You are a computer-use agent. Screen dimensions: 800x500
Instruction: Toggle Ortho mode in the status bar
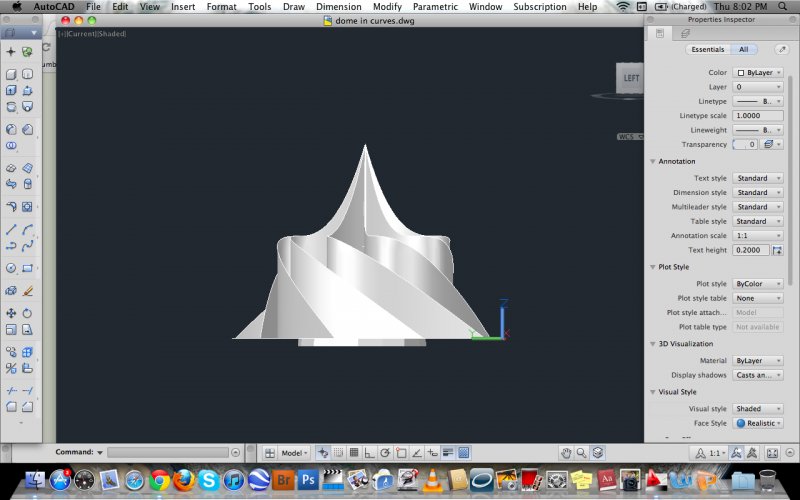[x=370, y=453]
